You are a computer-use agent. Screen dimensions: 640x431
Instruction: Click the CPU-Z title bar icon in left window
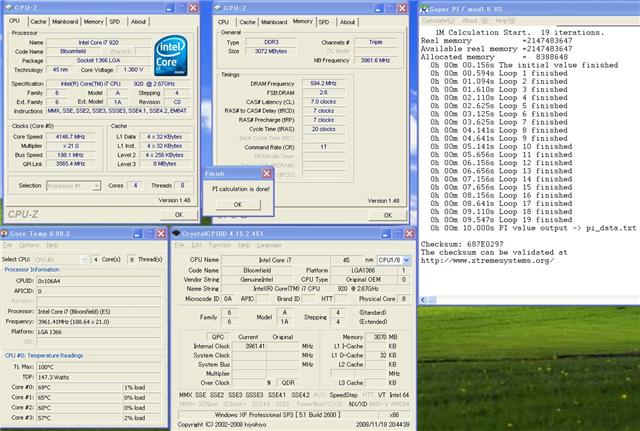8,8
